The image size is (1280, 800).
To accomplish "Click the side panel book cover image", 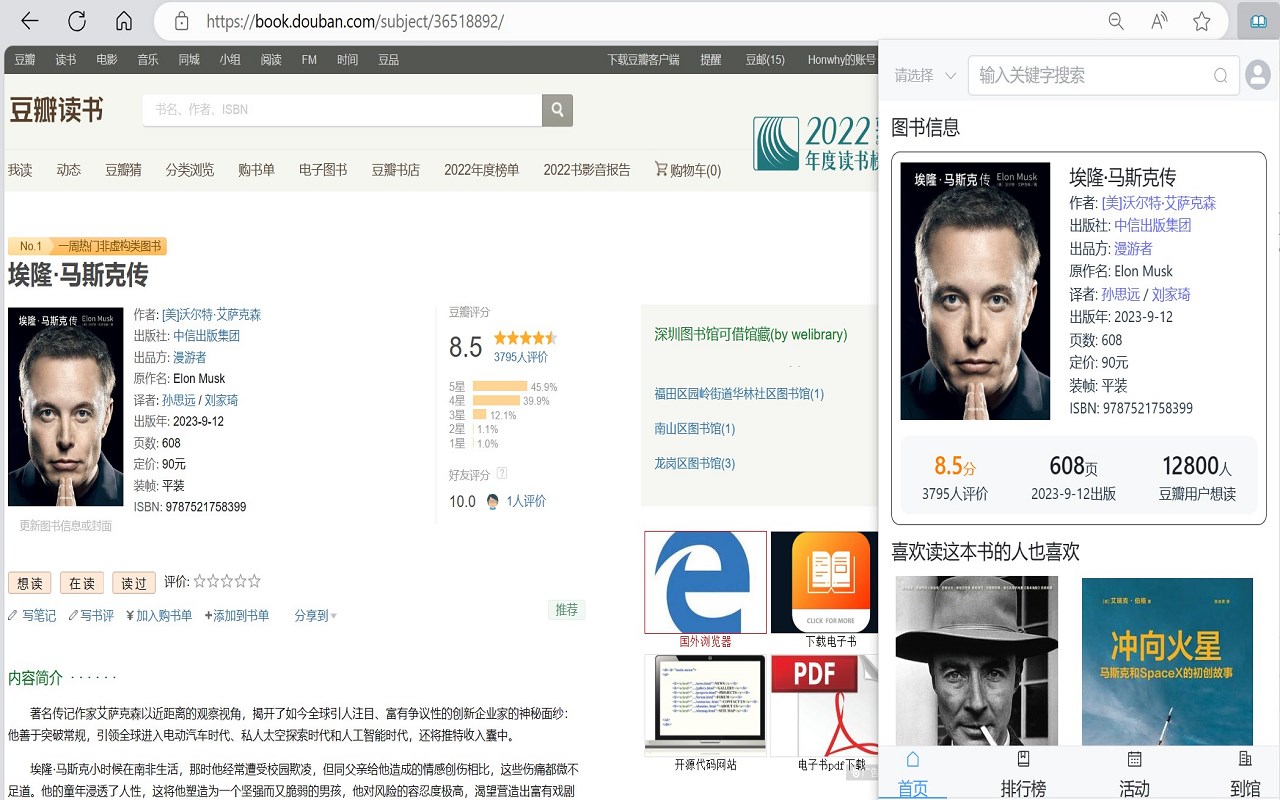I will tap(975, 291).
